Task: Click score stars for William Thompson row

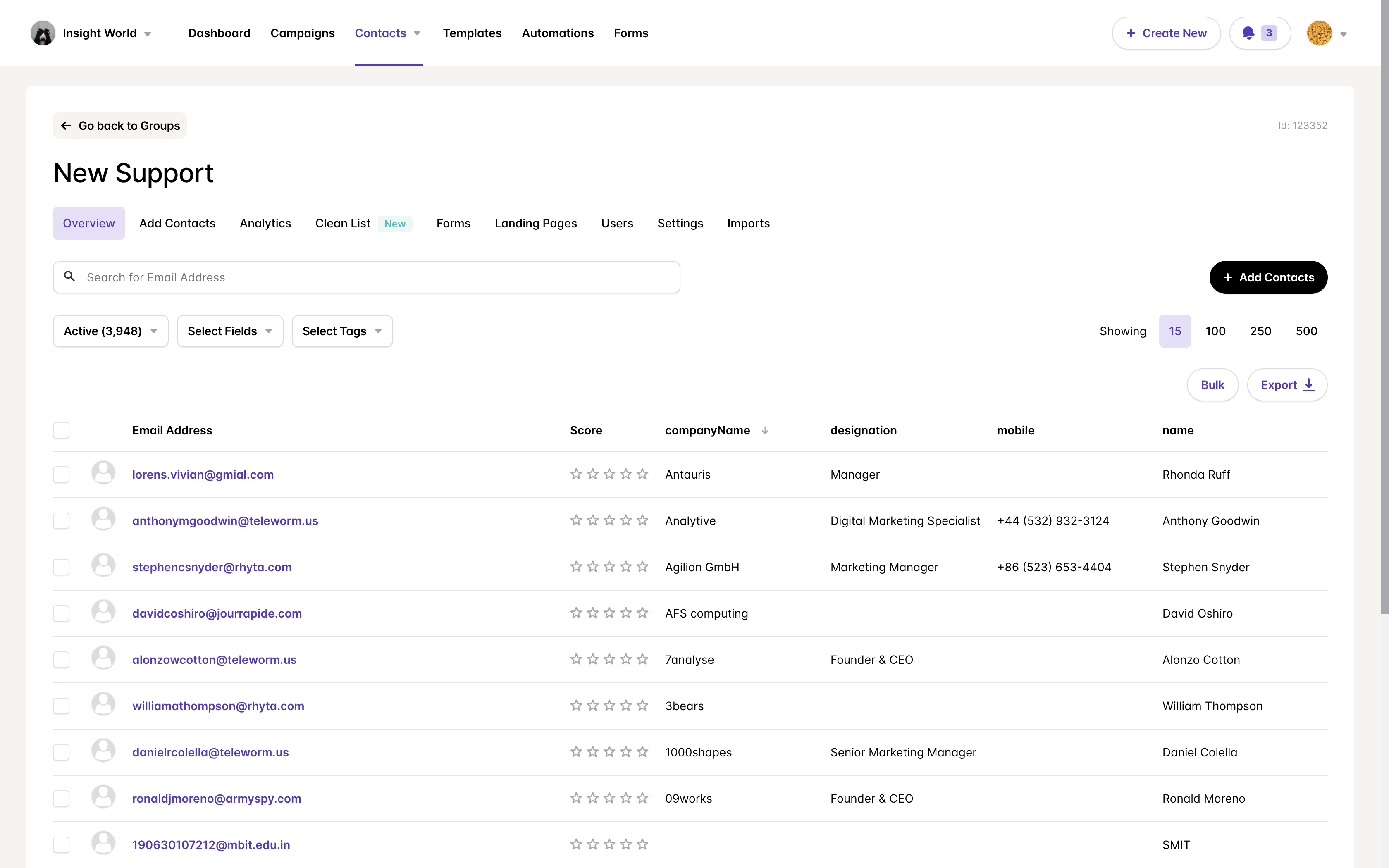Action: point(609,706)
